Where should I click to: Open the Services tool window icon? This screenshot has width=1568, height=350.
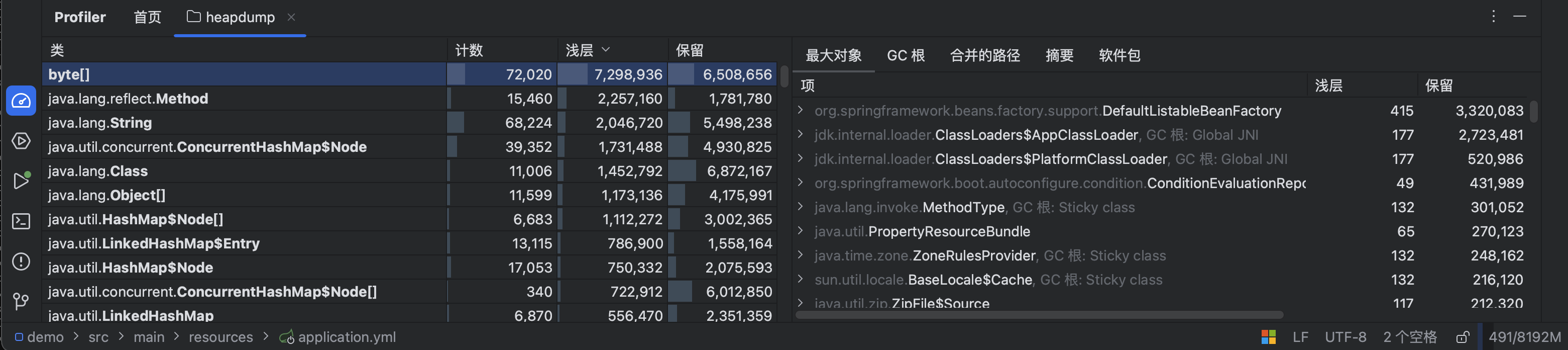click(21, 141)
